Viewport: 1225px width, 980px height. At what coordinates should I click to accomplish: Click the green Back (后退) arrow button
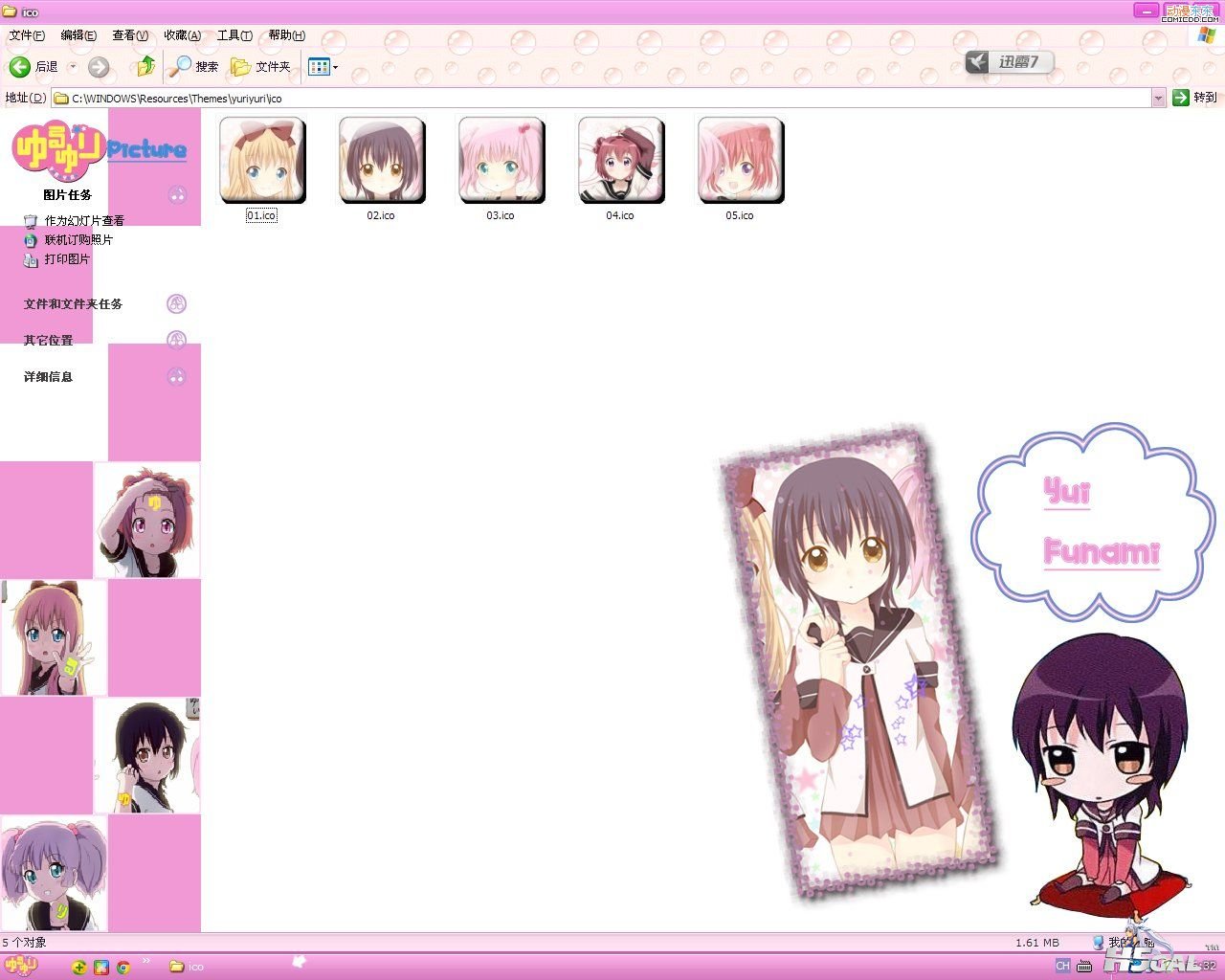[20, 67]
